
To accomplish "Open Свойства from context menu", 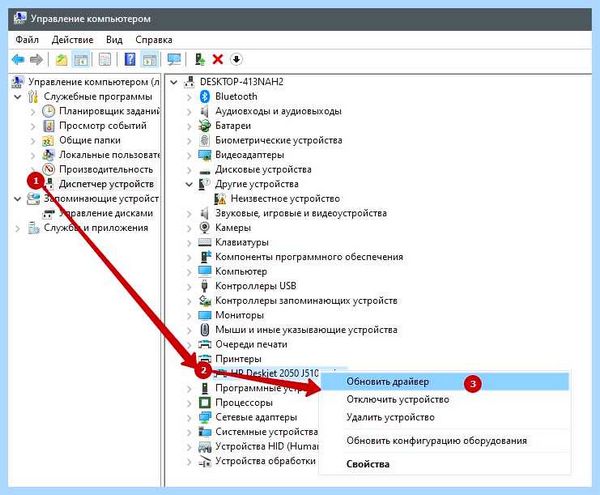I will tap(444, 464).
